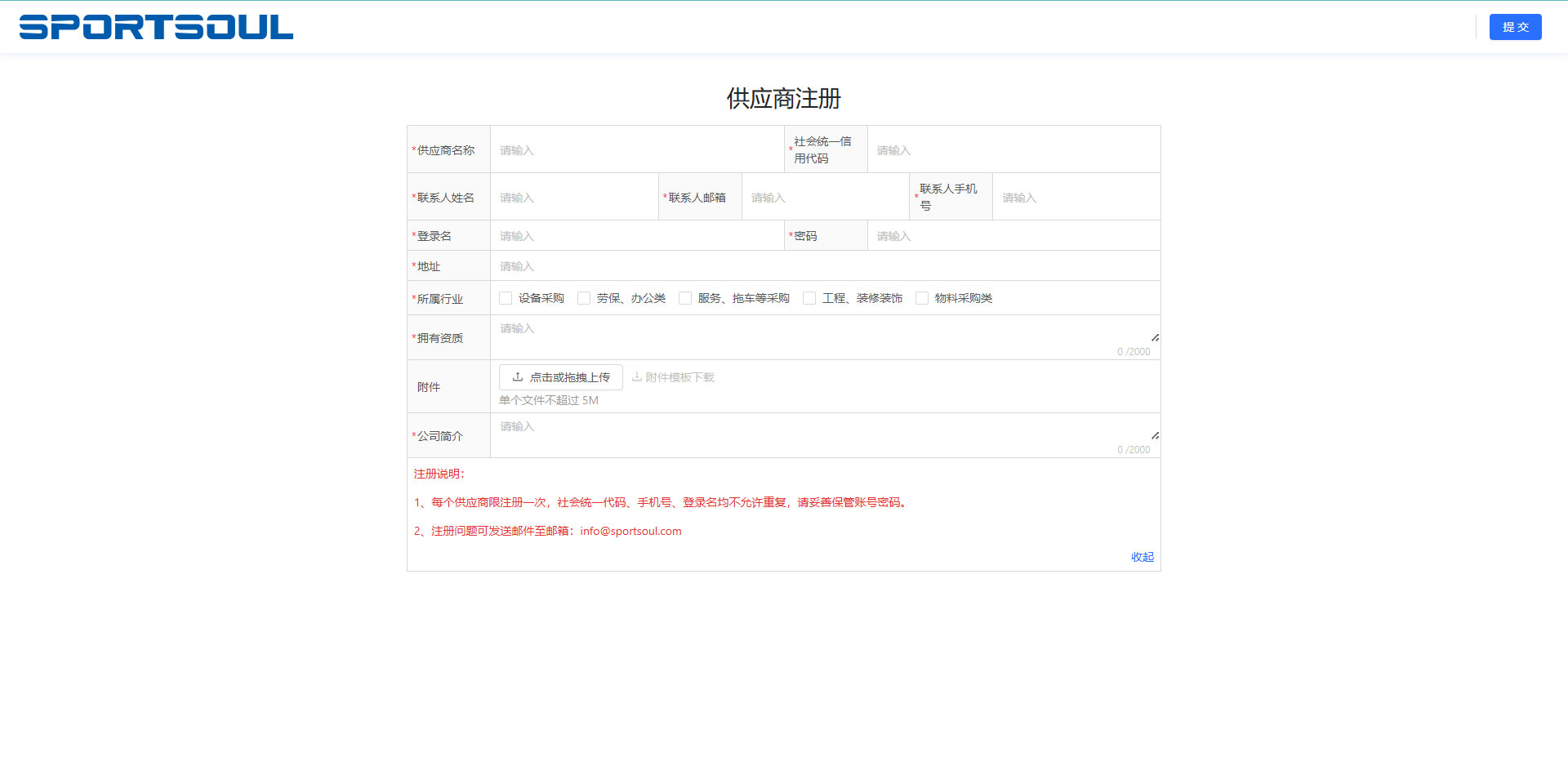
Task: Click the 密码 password input
Action: click(x=1013, y=235)
